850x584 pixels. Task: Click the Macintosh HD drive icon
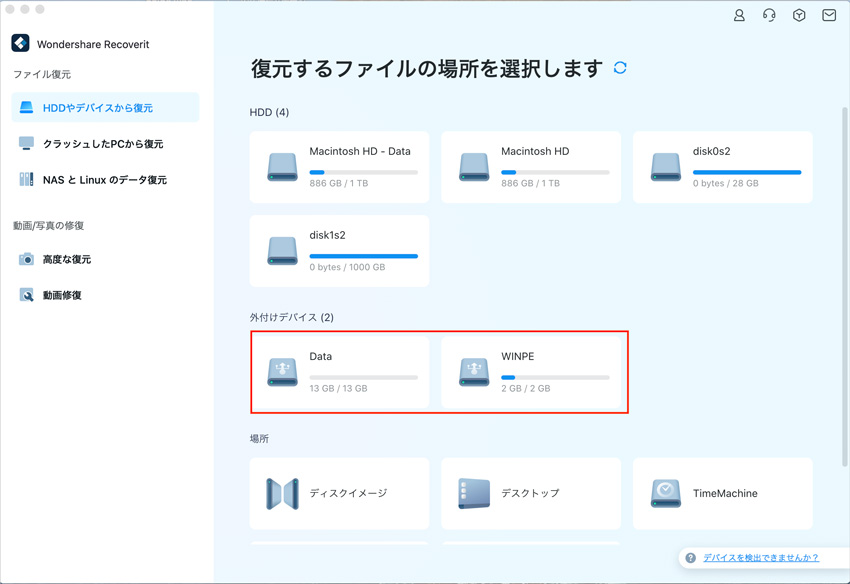click(x=474, y=167)
